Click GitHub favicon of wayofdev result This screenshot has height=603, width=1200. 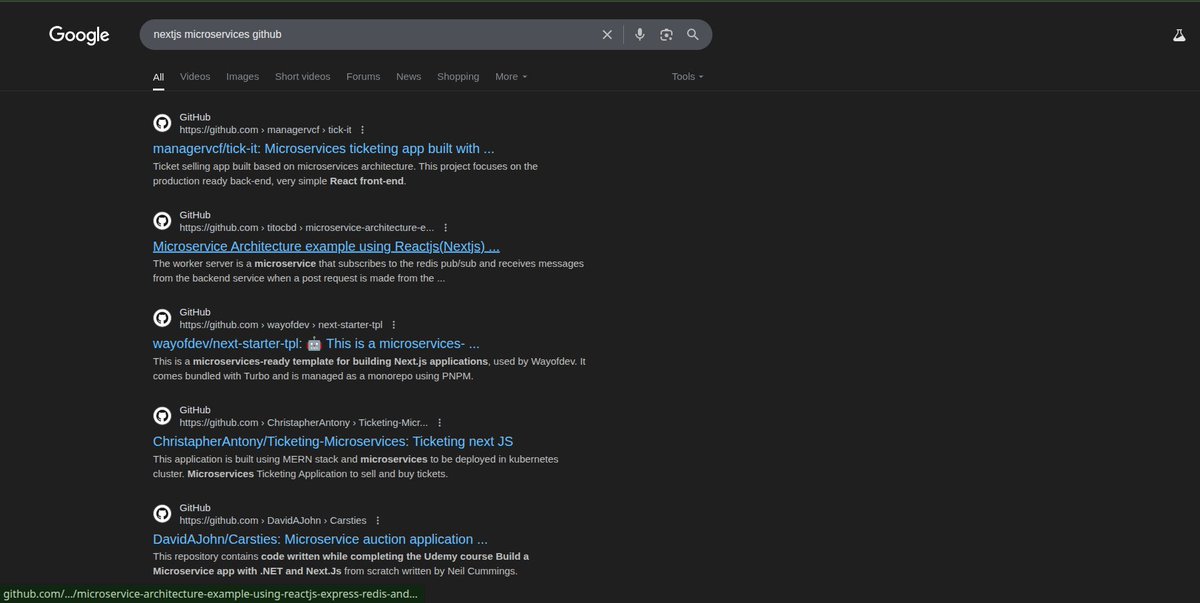tap(162, 318)
